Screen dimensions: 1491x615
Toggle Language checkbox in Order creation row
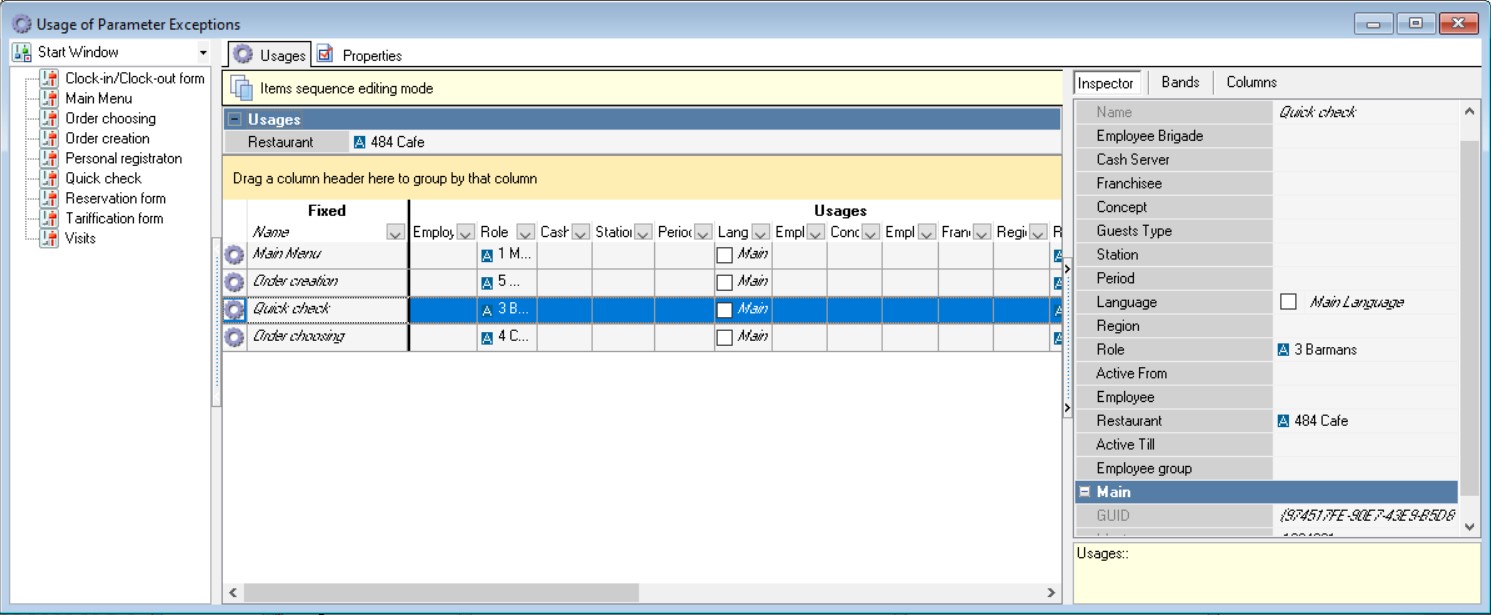pyautogui.click(x=725, y=283)
